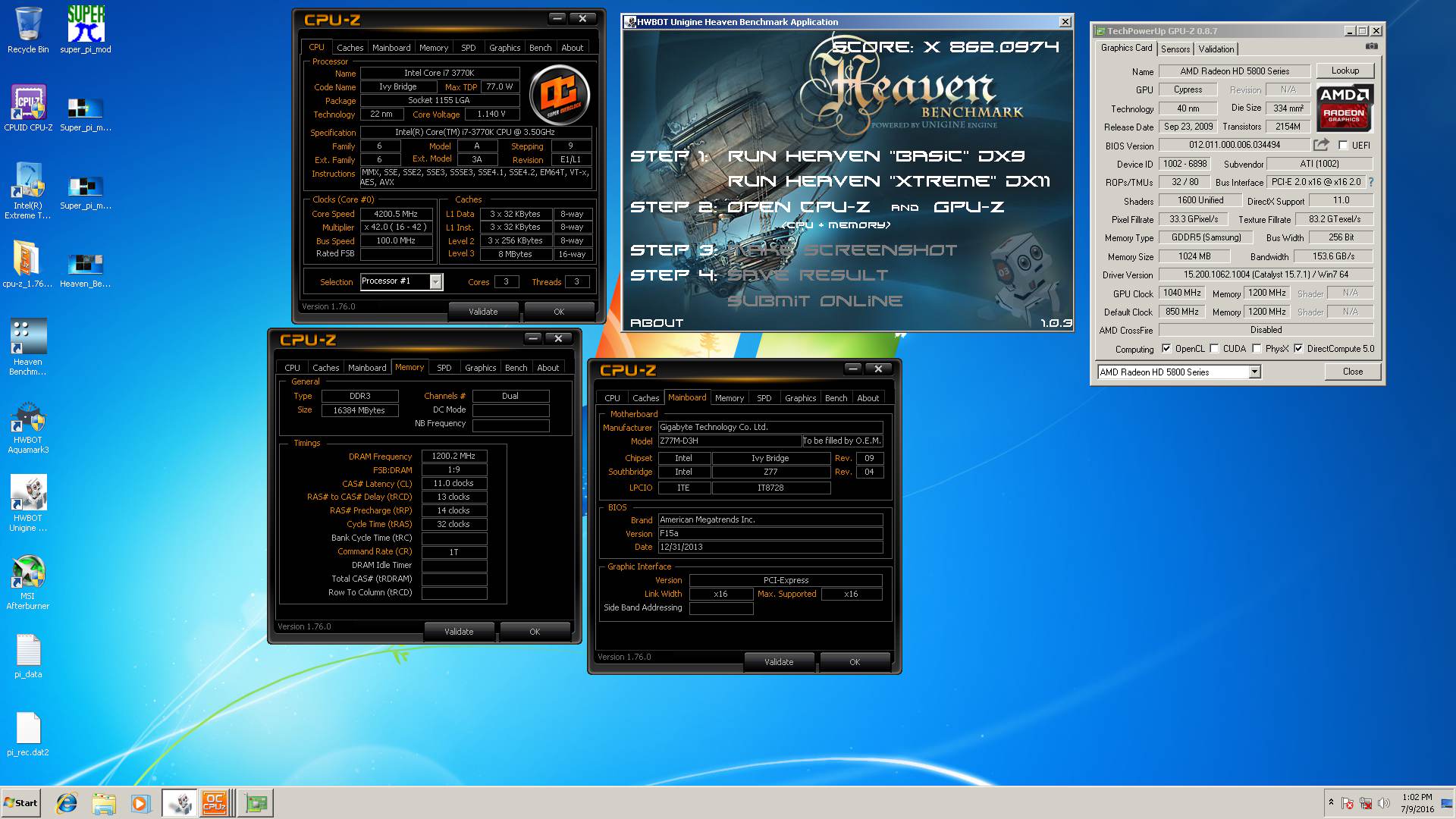Click OK in CPU-Z Memory-tab window
The width and height of the screenshot is (1456, 819).
535,632
